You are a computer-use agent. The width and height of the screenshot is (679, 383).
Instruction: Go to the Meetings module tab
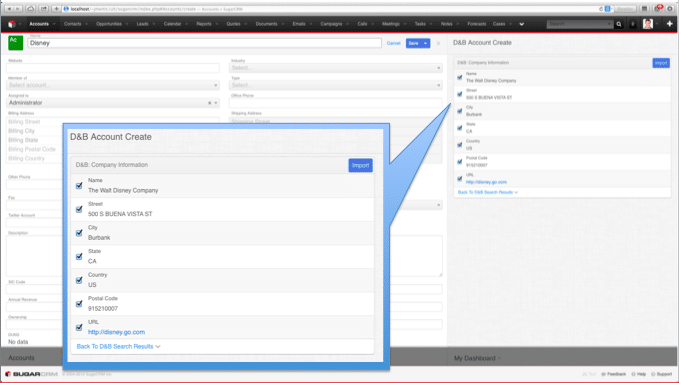[x=391, y=24]
